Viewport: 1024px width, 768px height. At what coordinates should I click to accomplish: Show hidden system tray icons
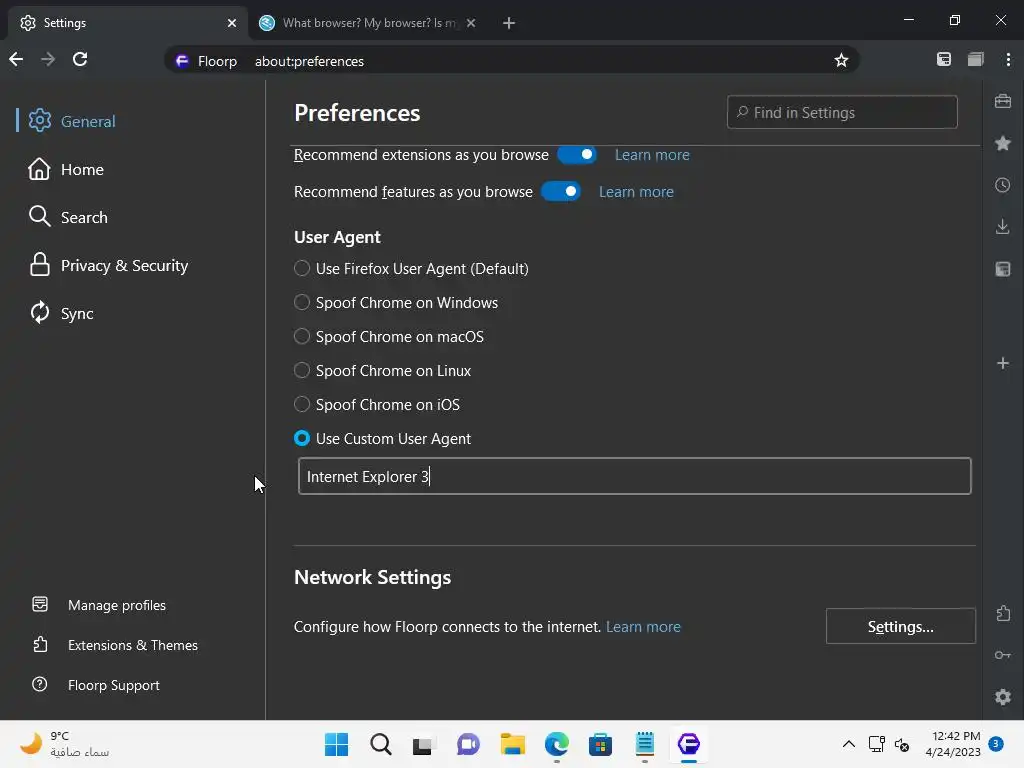848,744
